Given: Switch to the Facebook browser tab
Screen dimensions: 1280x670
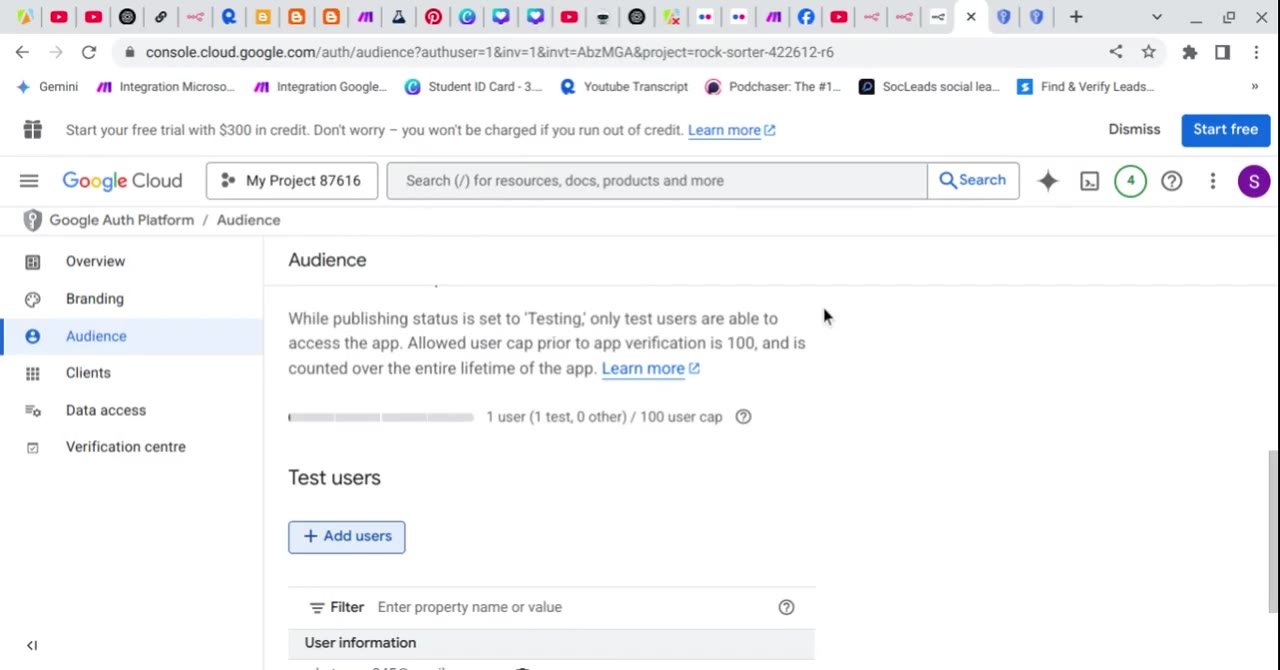Looking at the screenshot, I should (806, 17).
